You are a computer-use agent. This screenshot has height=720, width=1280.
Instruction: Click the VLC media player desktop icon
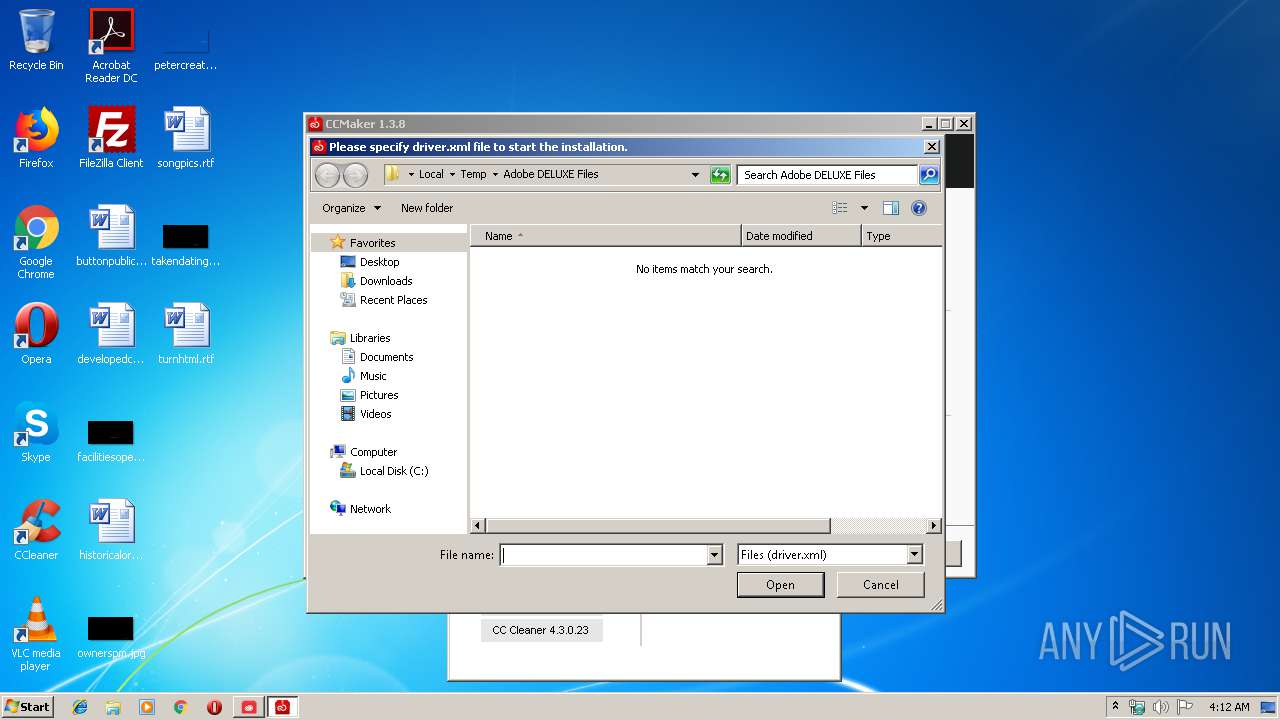[36, 634]
